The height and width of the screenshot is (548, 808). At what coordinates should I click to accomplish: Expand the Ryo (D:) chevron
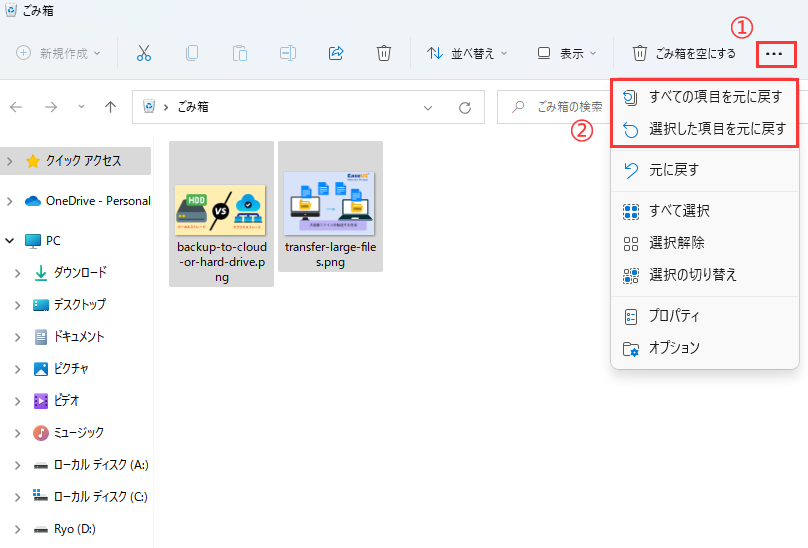coord(18,529)
